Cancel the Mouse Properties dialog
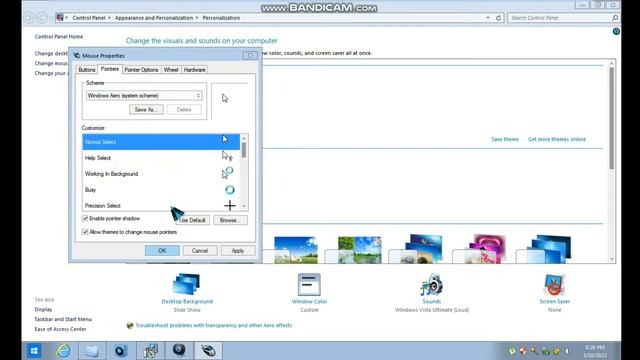Screen dimensions: 640x360 pyautogui.click(x=200, y=251)
